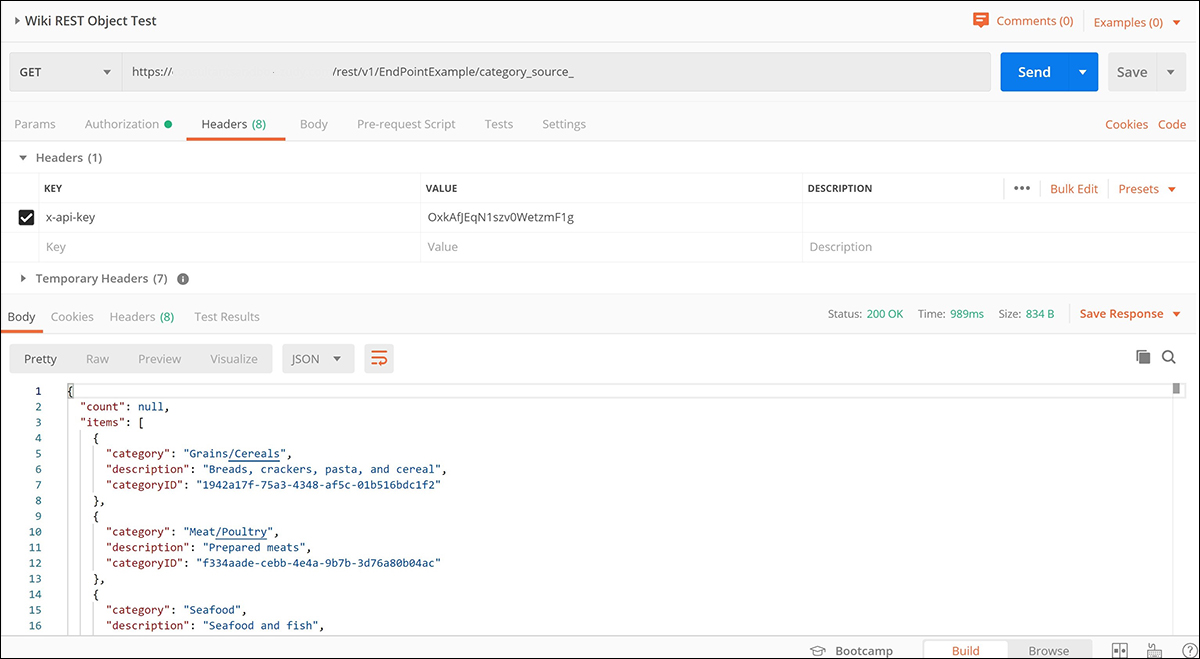Viewport: 1200px width, 659px height.
Task: Expand the Temporary Headers section
Action: pos(24,279)
